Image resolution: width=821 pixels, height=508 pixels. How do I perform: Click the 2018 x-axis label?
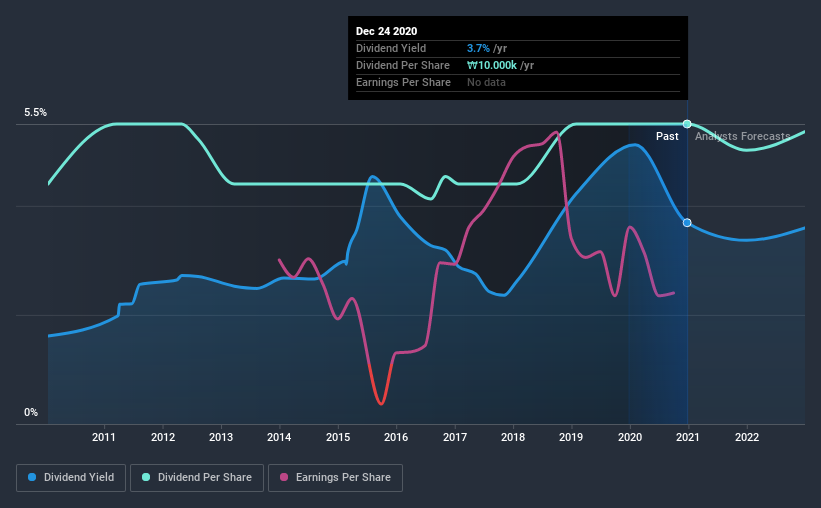pos(513,437)
